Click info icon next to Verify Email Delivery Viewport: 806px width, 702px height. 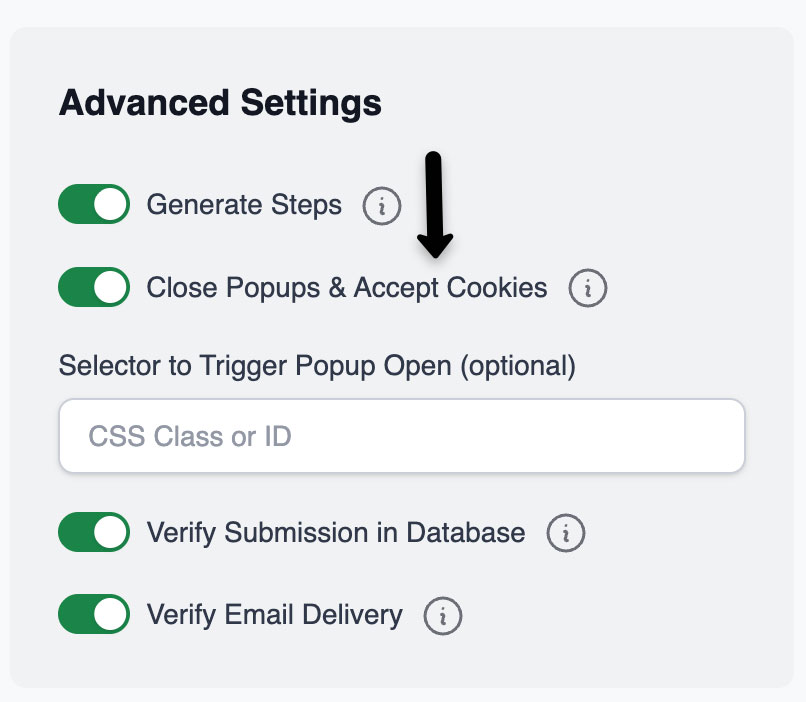click(x=443, y=615)
